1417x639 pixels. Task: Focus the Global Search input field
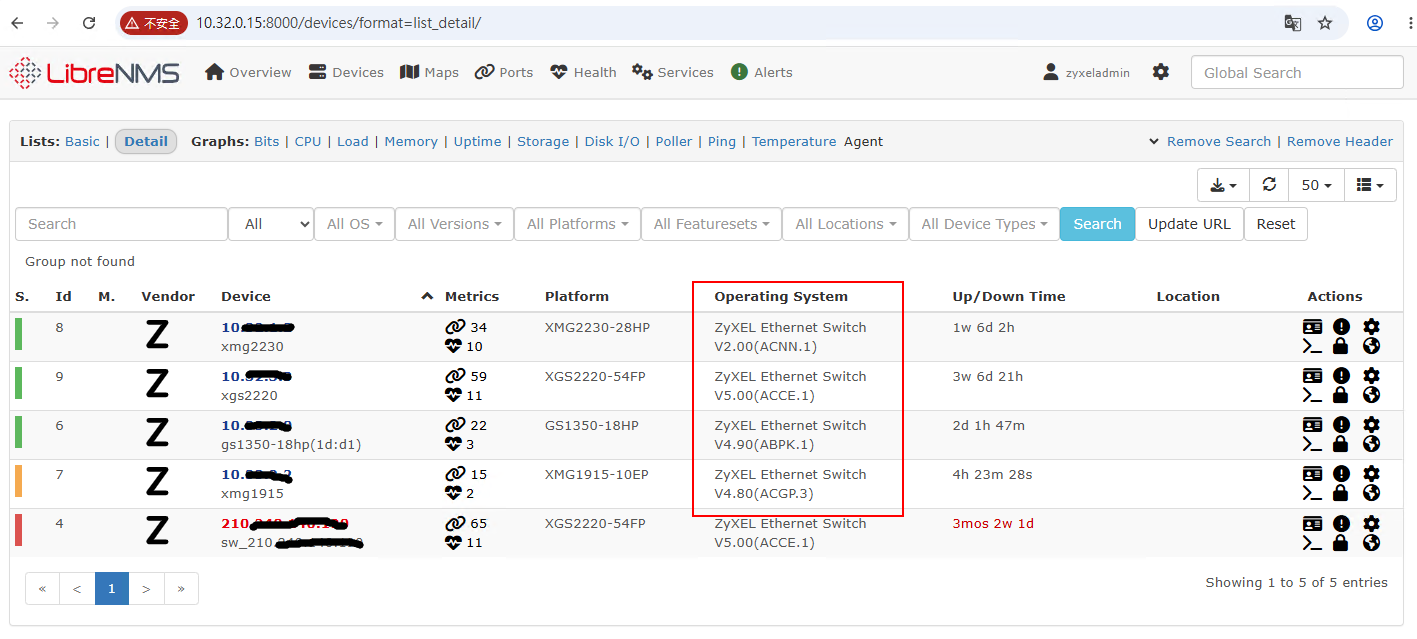pyautogui.click(x=1297, y=72)
